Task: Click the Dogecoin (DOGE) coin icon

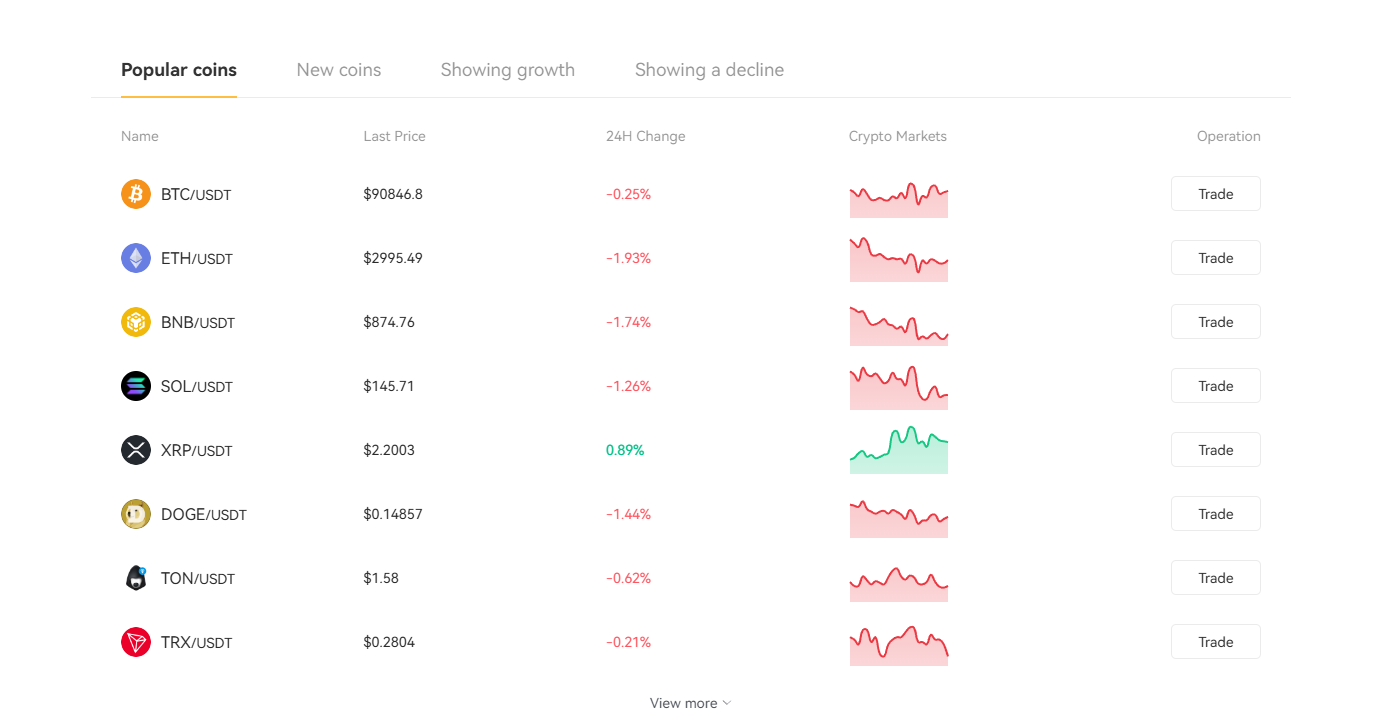Action: pyautogui.click(x=136, y=514)
